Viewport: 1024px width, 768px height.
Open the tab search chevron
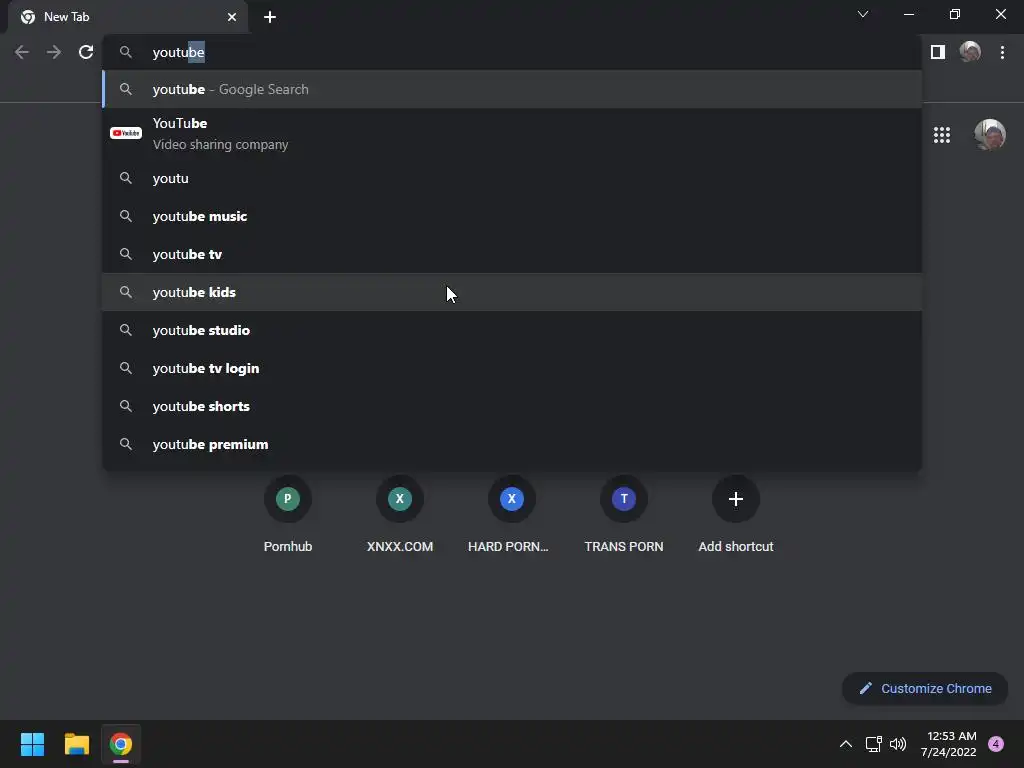coord(863,14)
